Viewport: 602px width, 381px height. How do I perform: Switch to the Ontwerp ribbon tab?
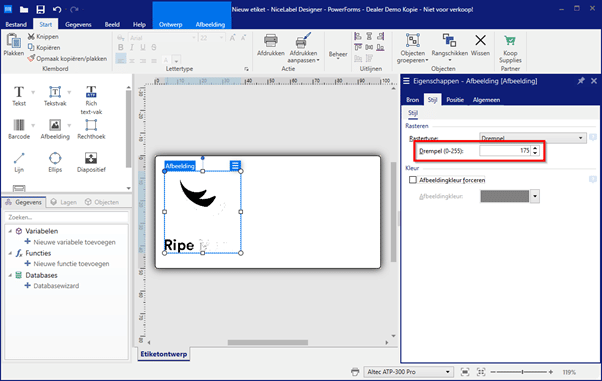click(x=170, y=24)
